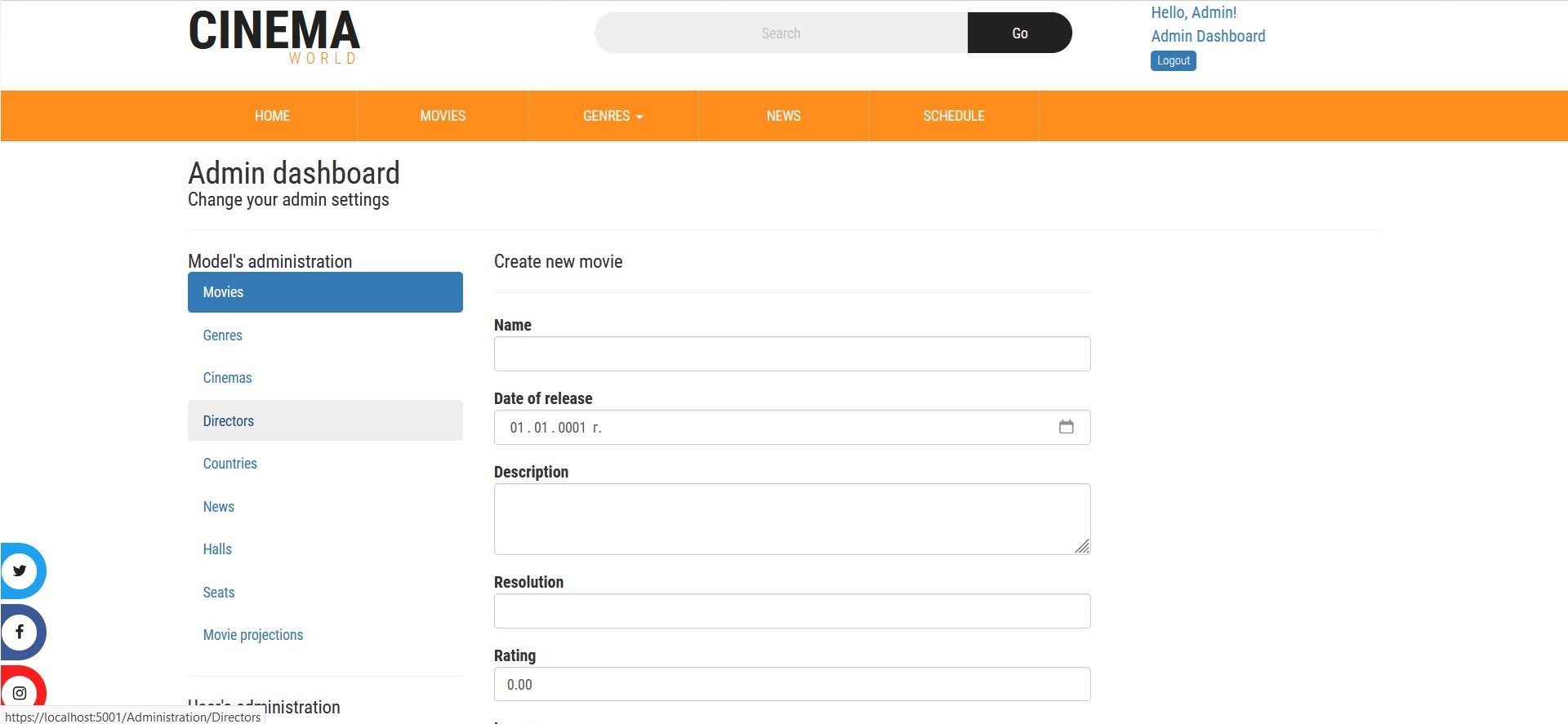Click the Facebook social icon
The width and height of the screenshot is (1568, 724).
[20, 632]
